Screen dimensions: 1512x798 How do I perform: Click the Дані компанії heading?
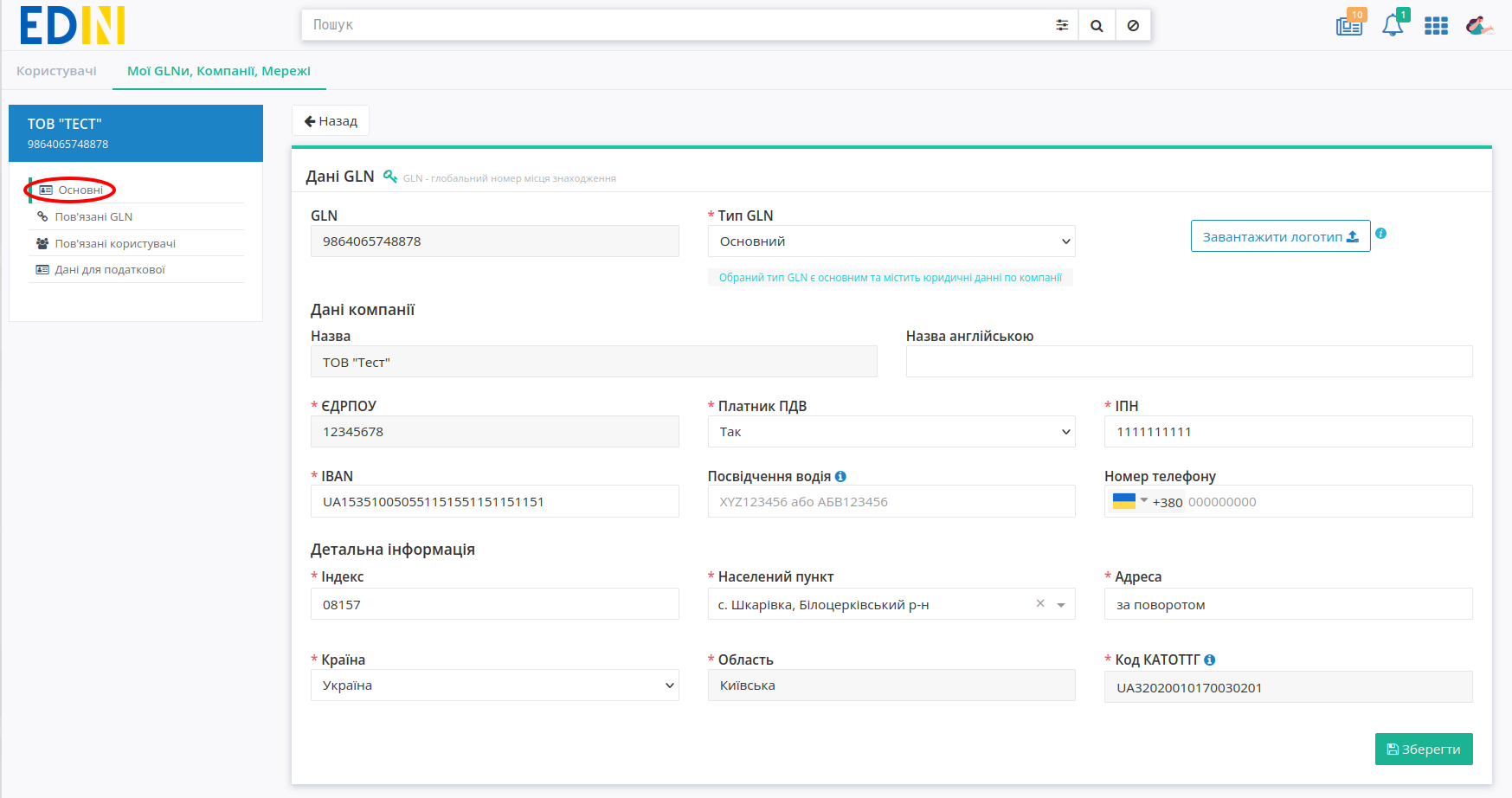tap(363, 310)
